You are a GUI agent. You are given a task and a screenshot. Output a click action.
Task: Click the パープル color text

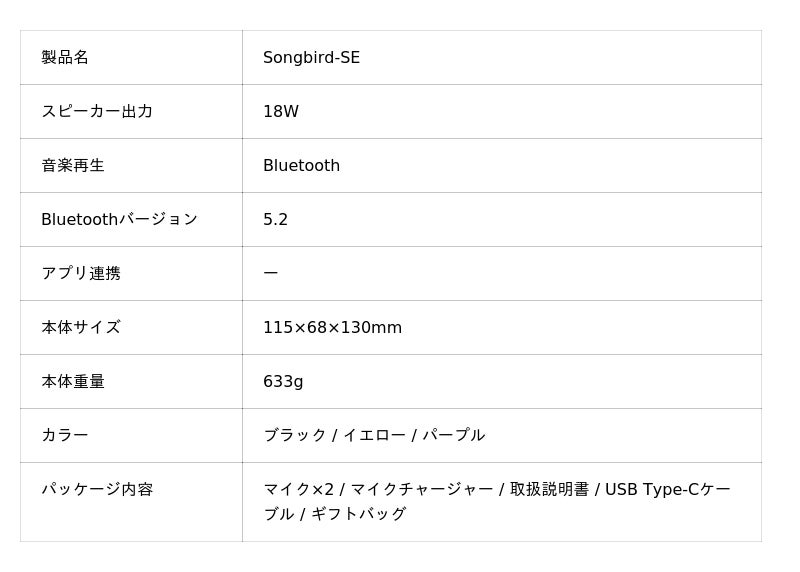click(x=453, y=436)
